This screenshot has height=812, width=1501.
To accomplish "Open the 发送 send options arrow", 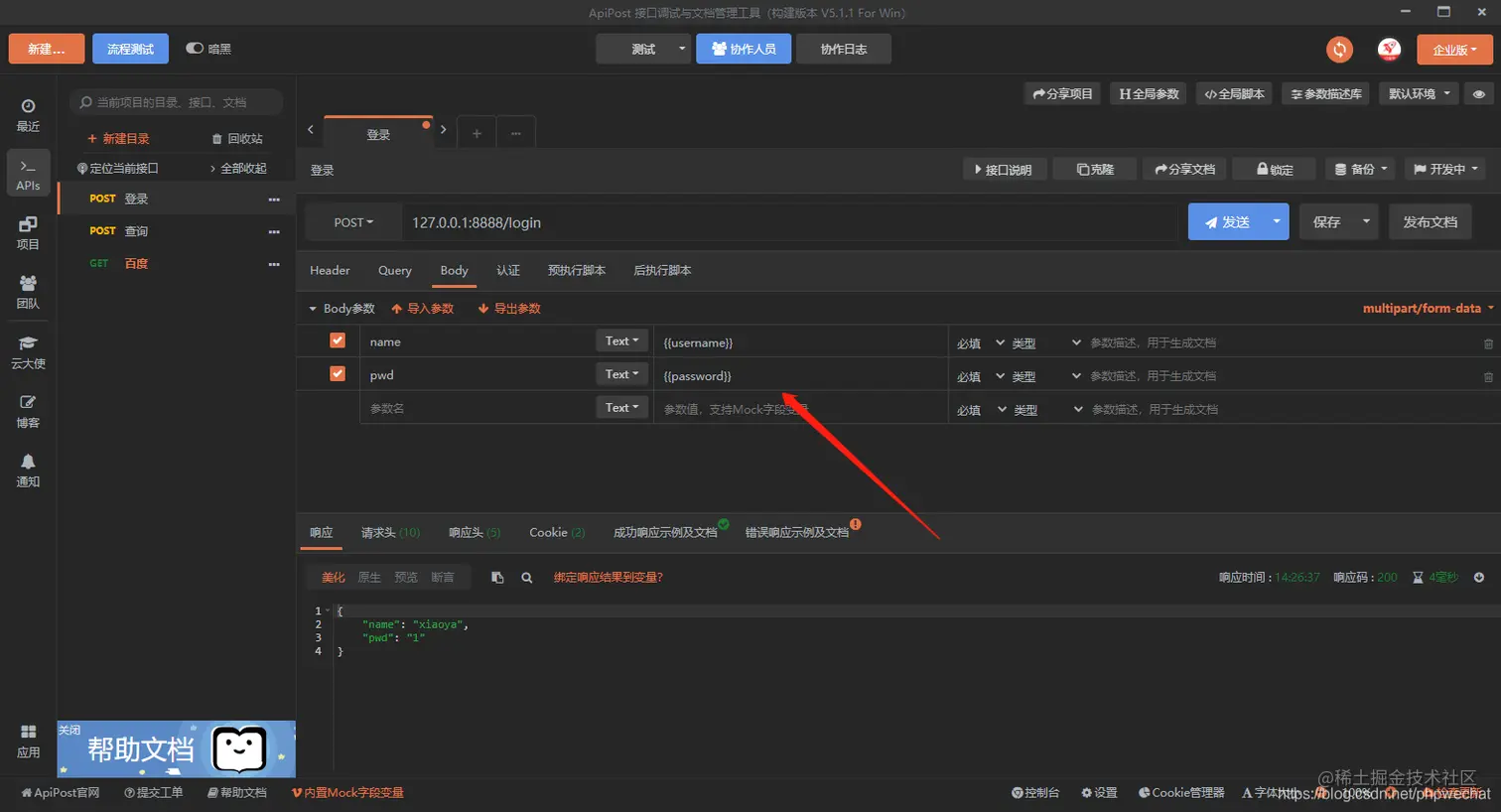I will click(x=1276, y=222).
